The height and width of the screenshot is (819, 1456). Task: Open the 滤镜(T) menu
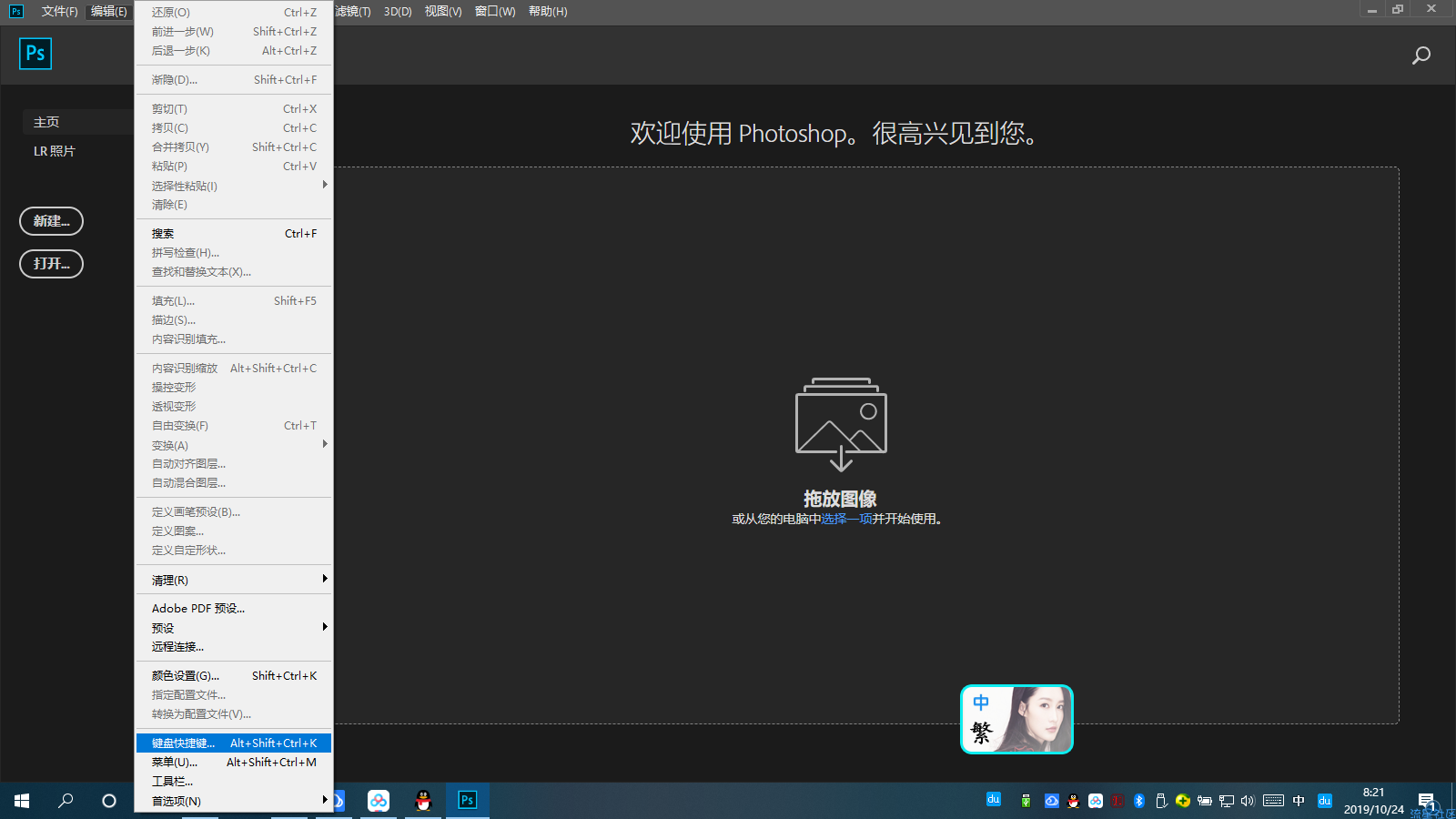[x=353, y=12]
